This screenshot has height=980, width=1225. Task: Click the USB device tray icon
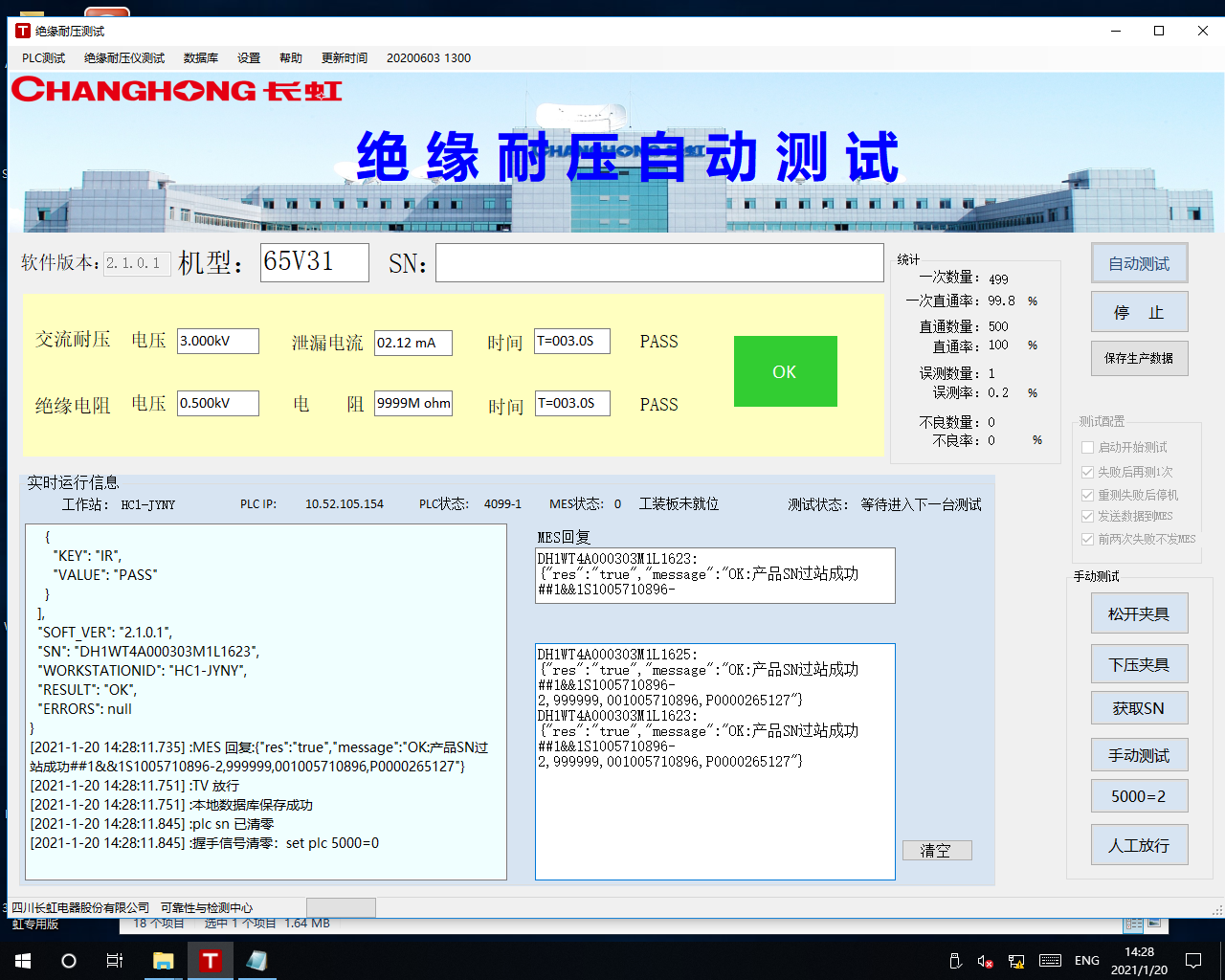954,961
